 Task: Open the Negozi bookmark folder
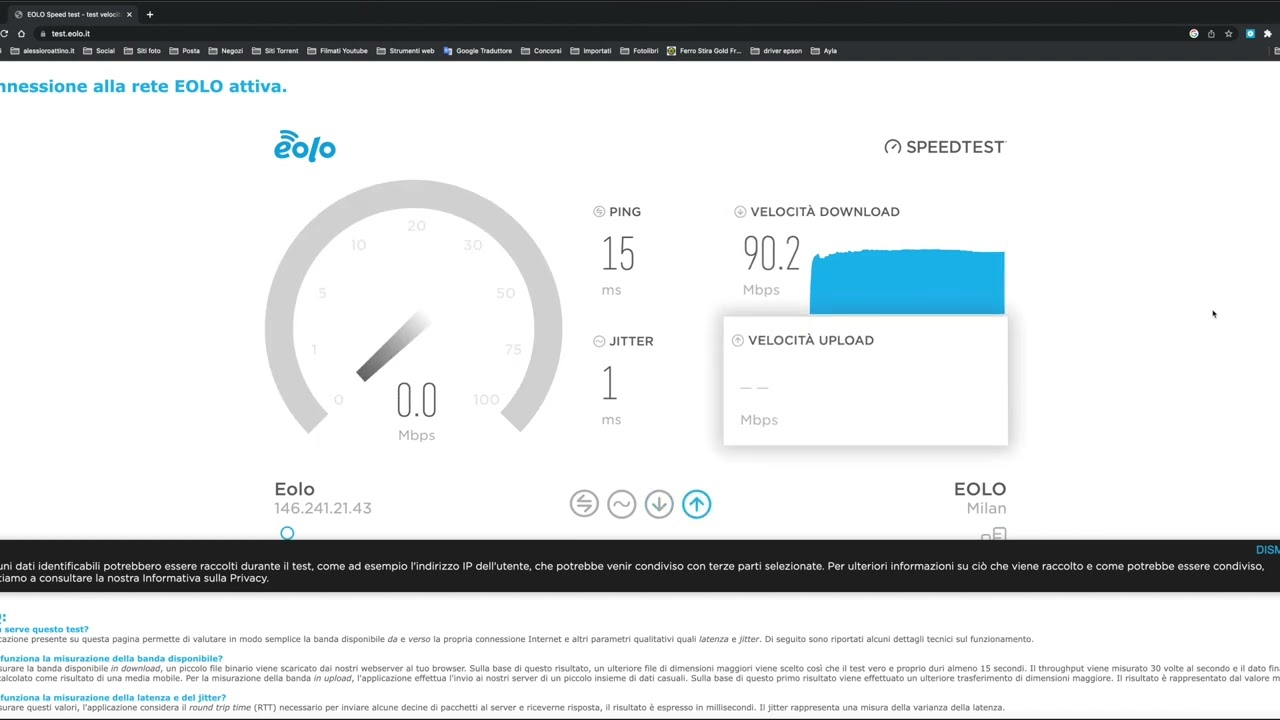click(x=226, y=51)
